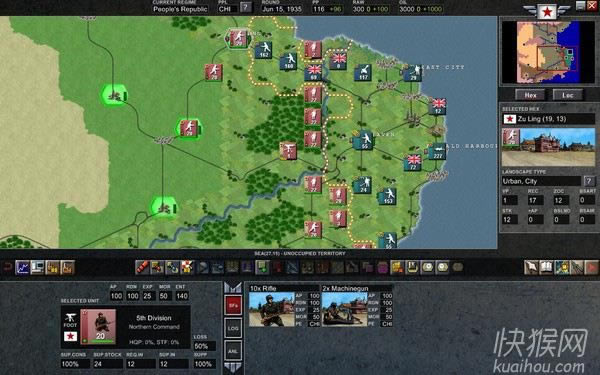This screenshot has width=600, height=375.
Task: Switch to Loc view tab
Action: [568, 95]
